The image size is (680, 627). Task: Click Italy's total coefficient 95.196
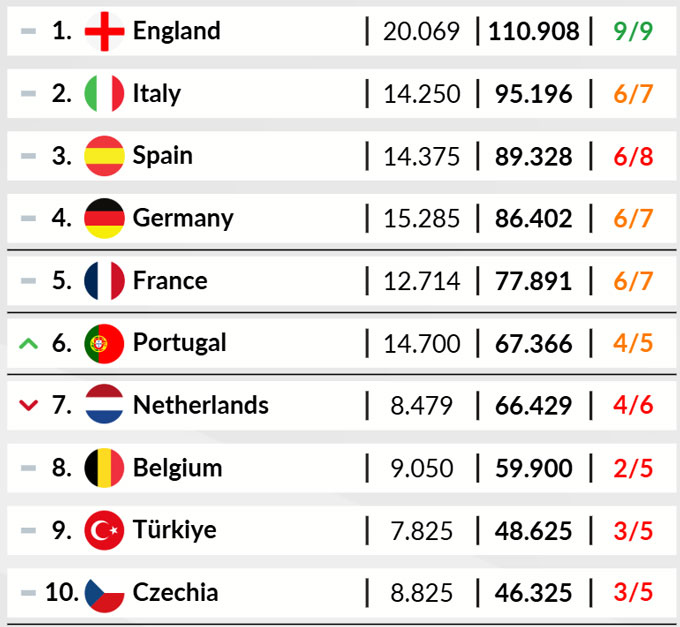pos(534,94)
